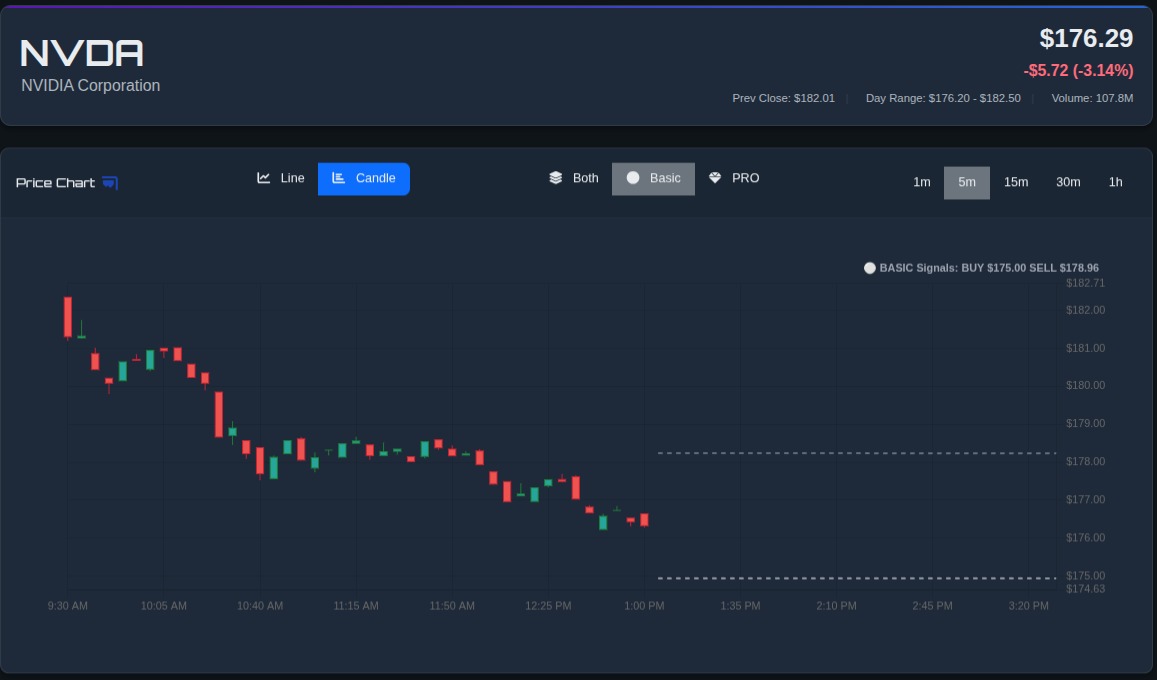This screenshot has height=680, width=1157.
Task: Click the Day Range statistic text
Action: [942, 98]
